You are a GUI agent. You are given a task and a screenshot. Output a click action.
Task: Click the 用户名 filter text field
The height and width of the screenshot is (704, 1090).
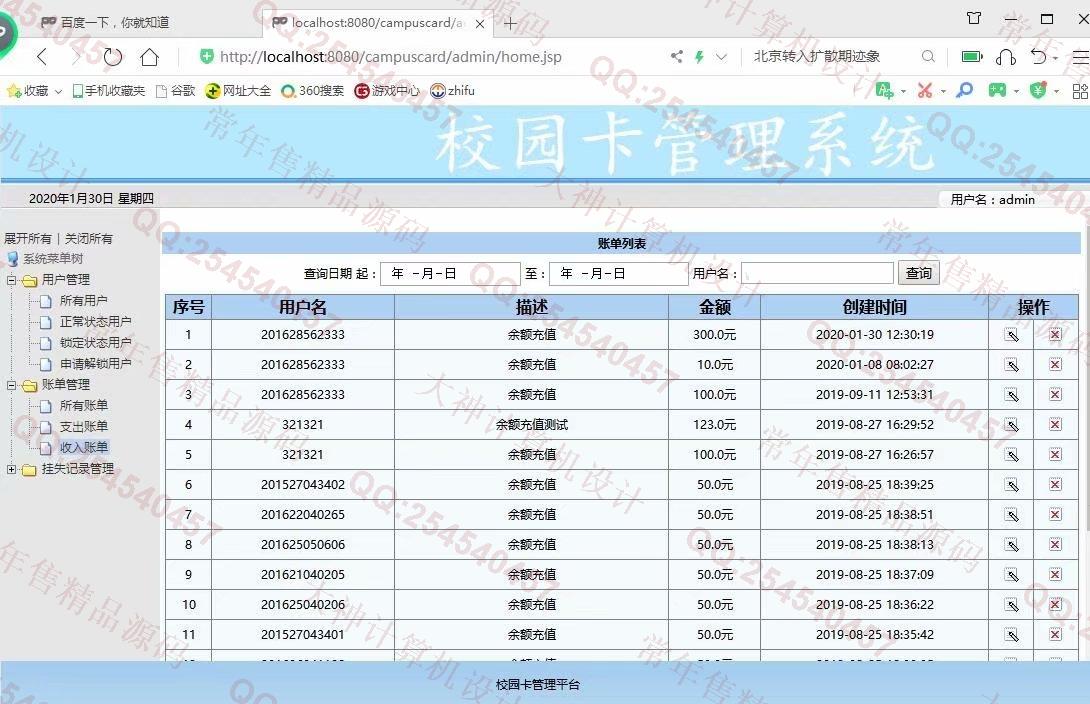tap(817, 273)
